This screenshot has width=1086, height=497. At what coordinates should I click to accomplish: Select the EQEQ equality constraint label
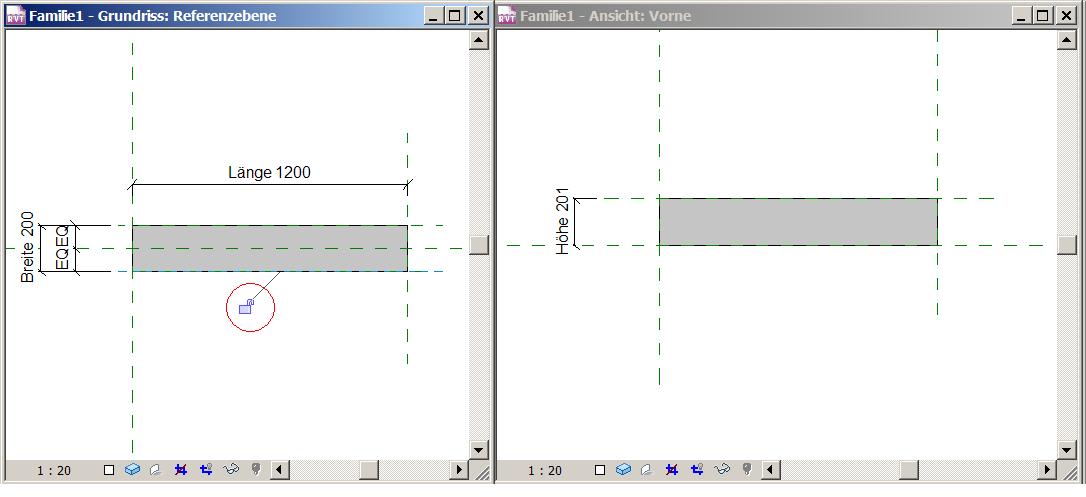point(62,247)
